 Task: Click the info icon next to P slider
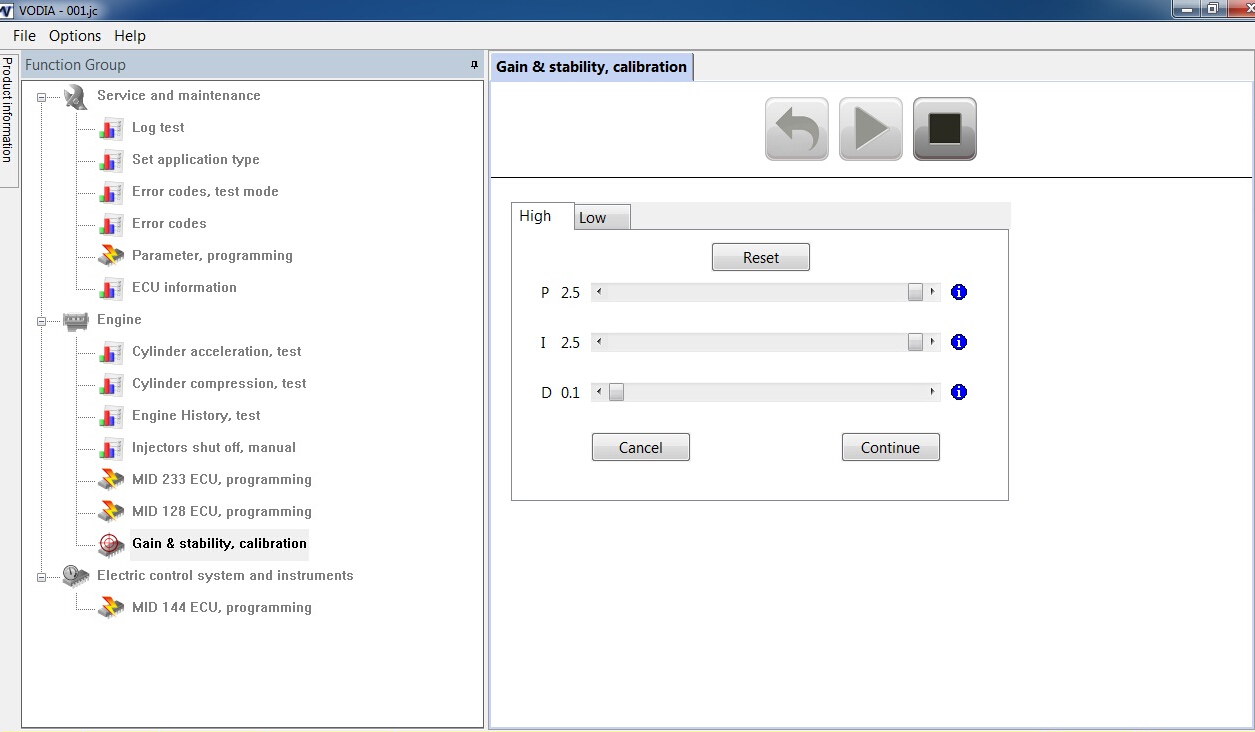coord(959,292)
